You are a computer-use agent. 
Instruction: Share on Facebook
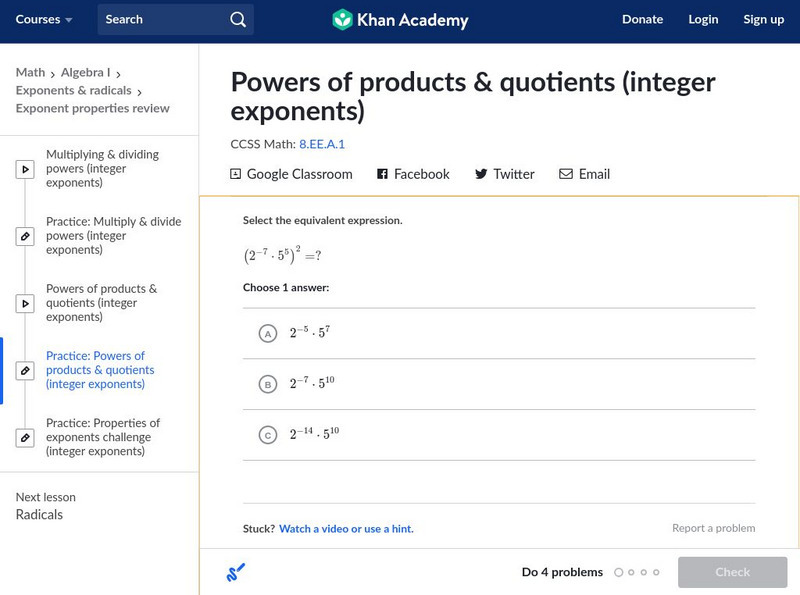pyautogui.click(x=413, y=174)
